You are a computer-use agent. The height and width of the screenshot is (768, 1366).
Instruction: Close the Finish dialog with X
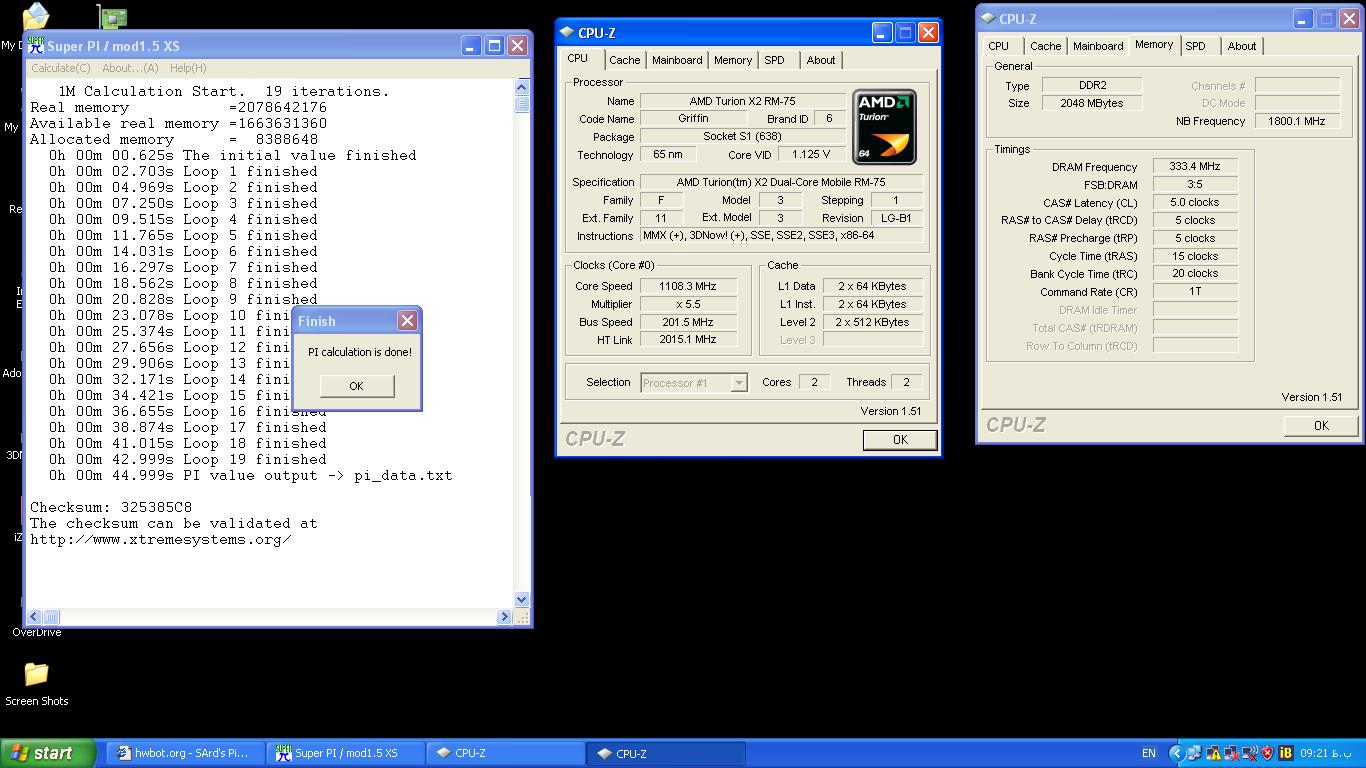[407, 320]
